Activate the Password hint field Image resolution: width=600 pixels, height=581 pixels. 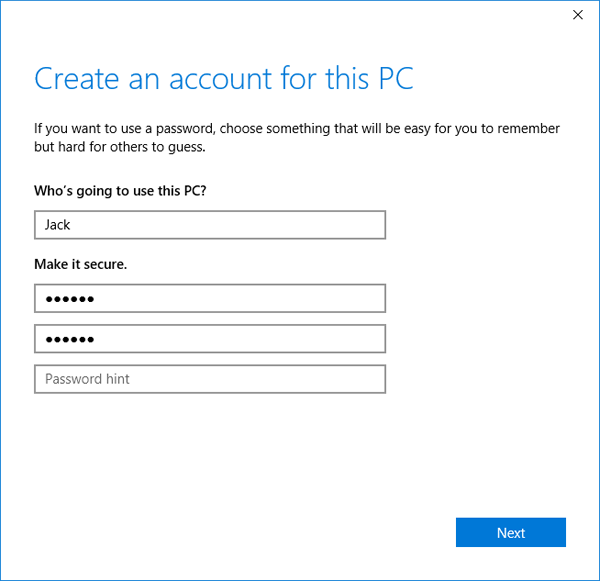click(x=209, y=379)
